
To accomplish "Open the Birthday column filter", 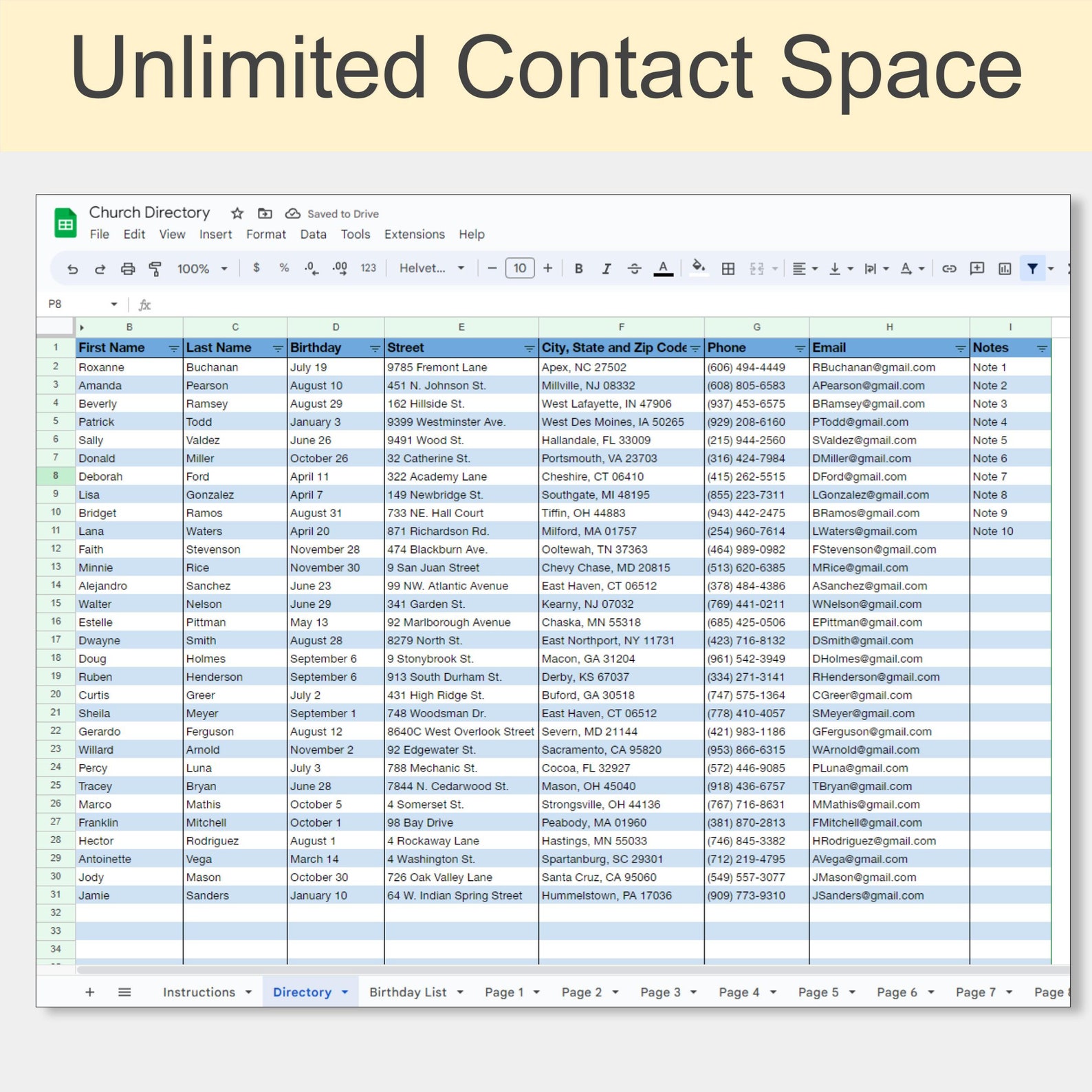I will (375, 349).
